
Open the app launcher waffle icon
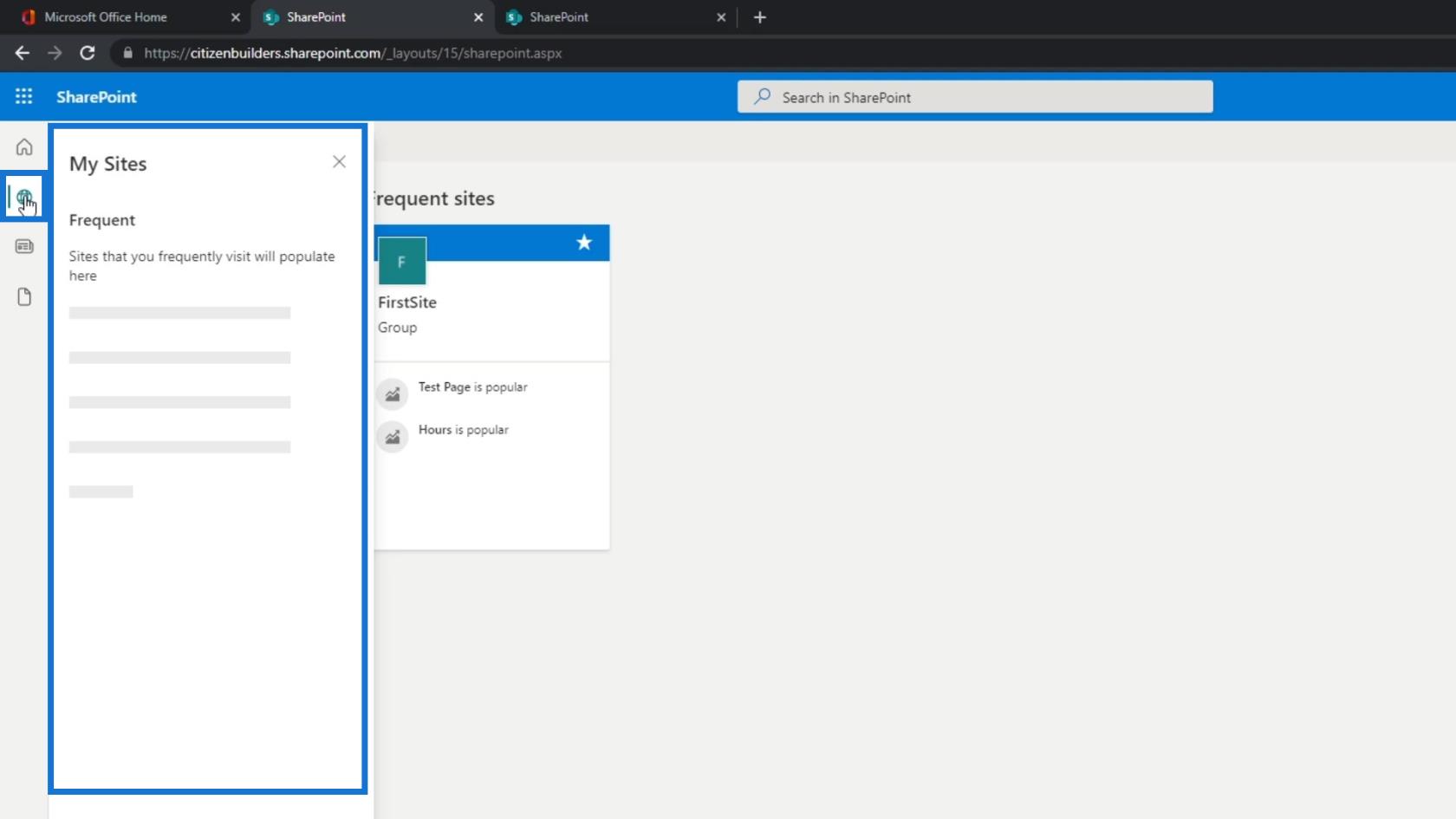coord(23,96)
